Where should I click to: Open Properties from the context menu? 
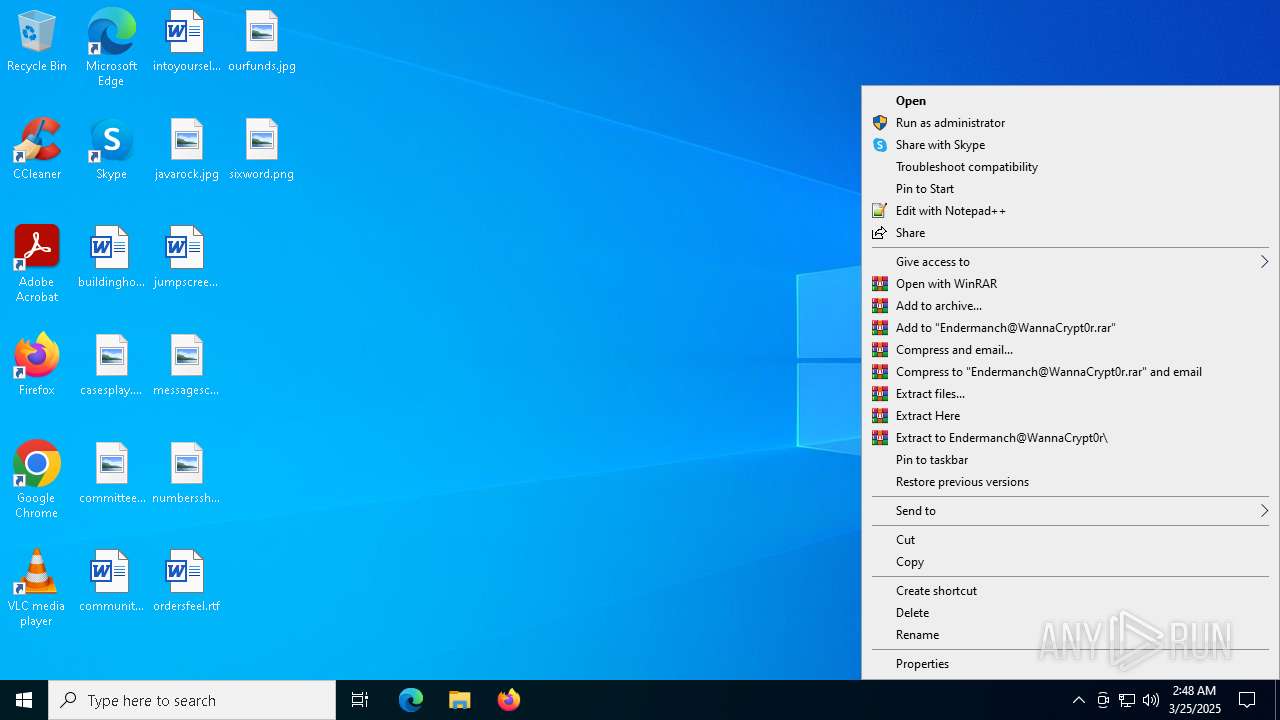coord(1070,664)
